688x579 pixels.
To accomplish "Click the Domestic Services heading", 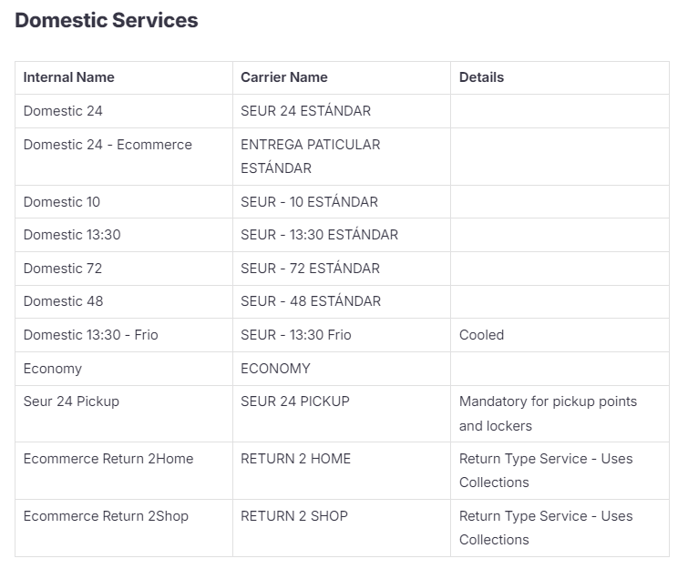I will pos(107,20).
